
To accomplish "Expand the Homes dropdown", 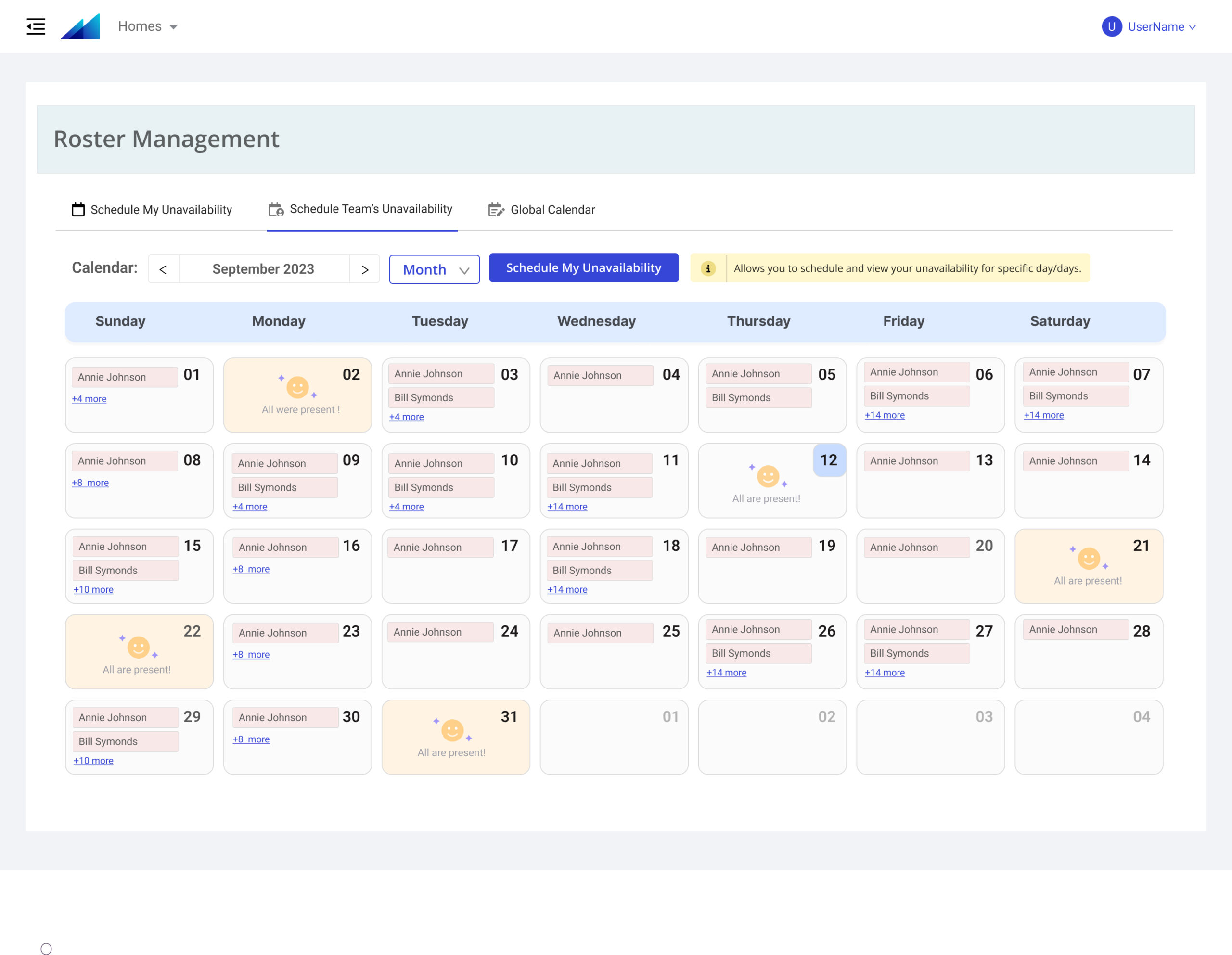I will tap(148, 26).
